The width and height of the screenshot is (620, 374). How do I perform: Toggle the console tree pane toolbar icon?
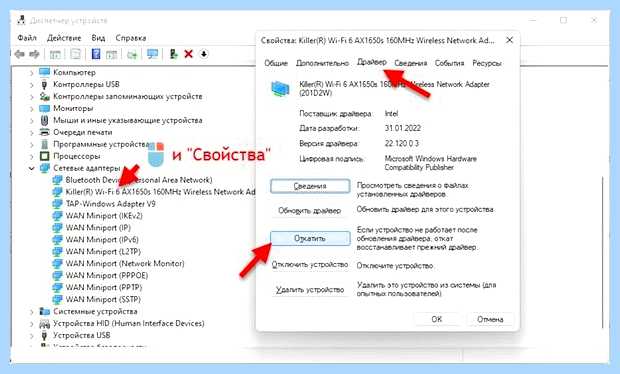[x=55, y=54]
